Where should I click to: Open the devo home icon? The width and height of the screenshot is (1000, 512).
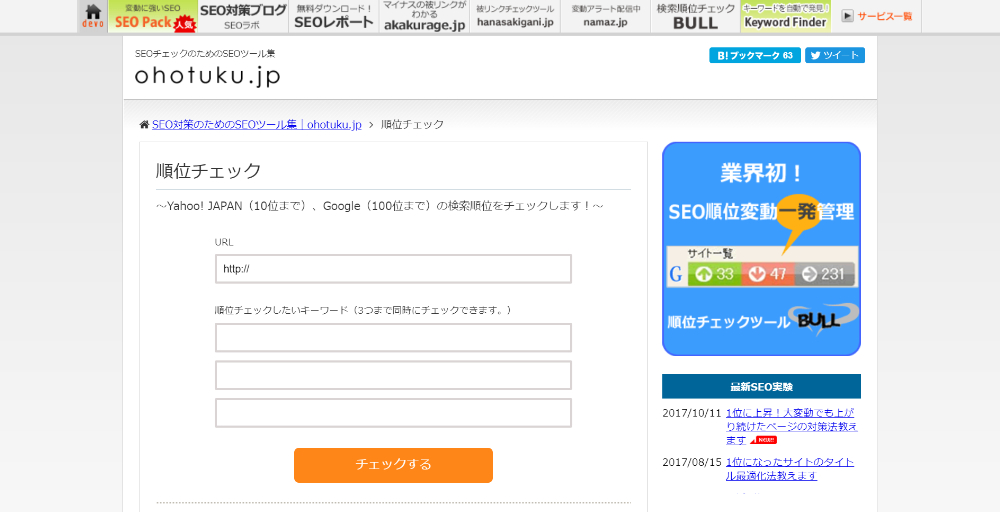(x=93, y=16)
